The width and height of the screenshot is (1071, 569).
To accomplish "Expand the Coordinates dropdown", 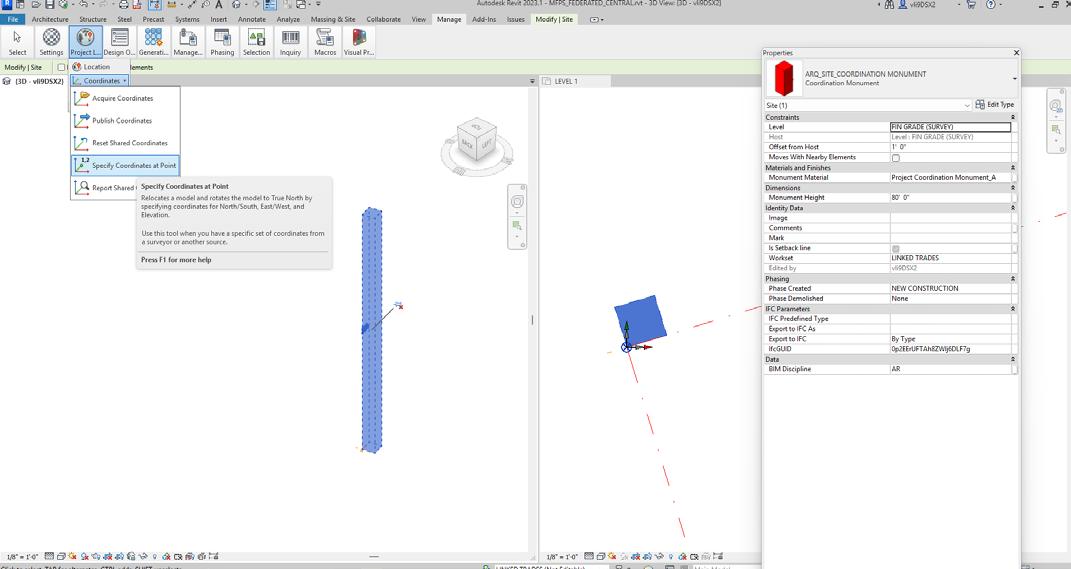I will [100, 81].
